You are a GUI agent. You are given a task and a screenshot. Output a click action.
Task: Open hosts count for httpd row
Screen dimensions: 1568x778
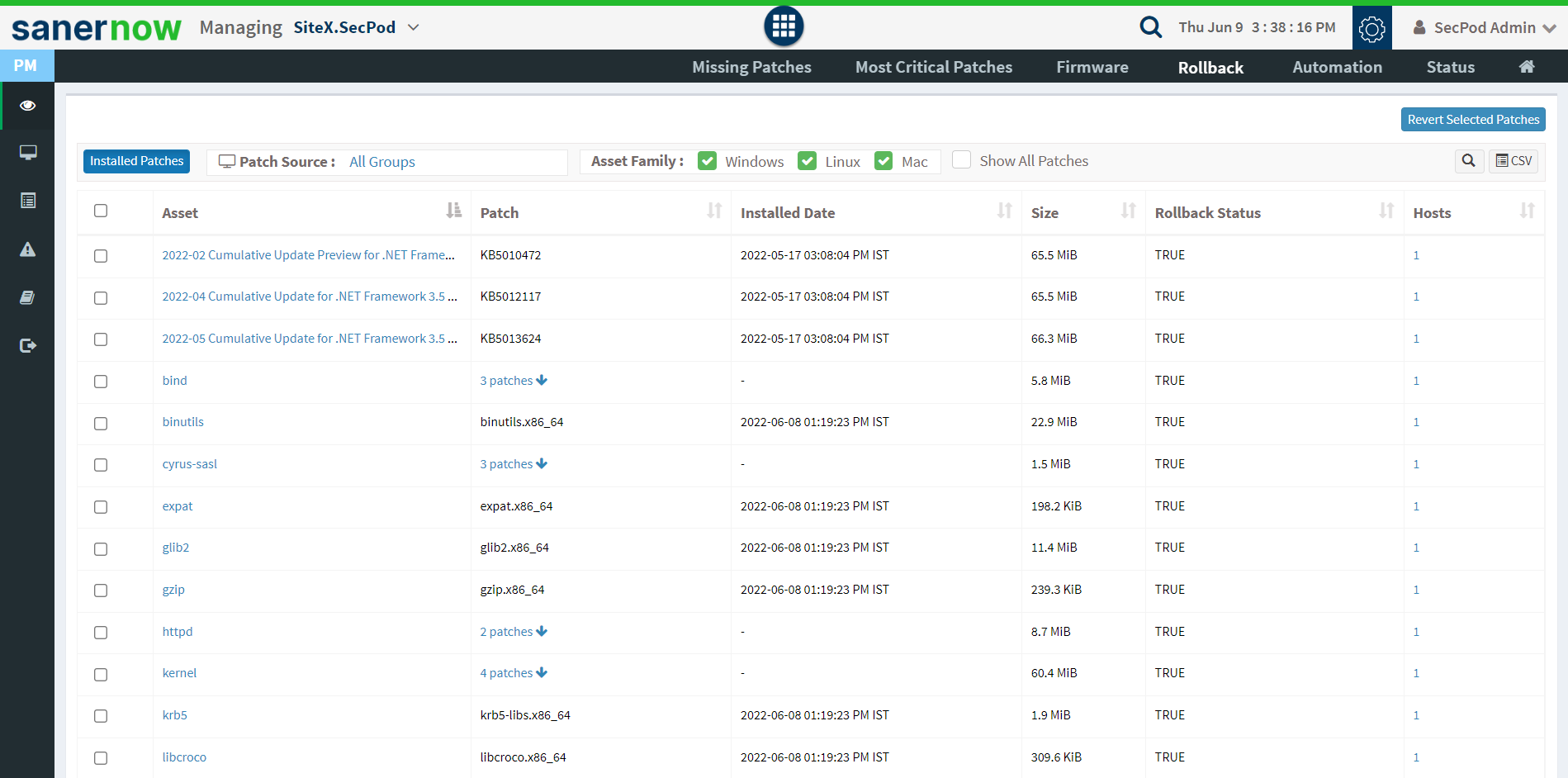(x=1416, y=632)
